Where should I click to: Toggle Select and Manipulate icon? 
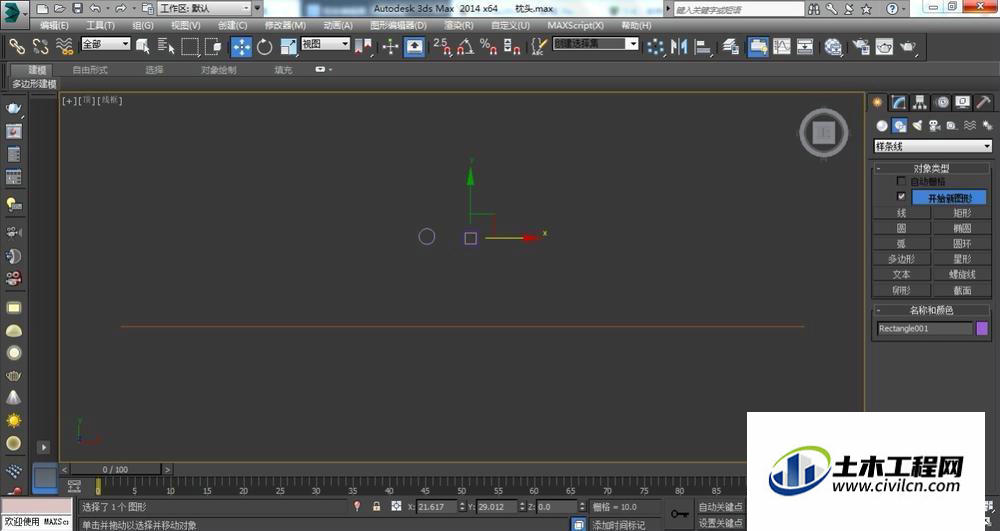[390, 47]
